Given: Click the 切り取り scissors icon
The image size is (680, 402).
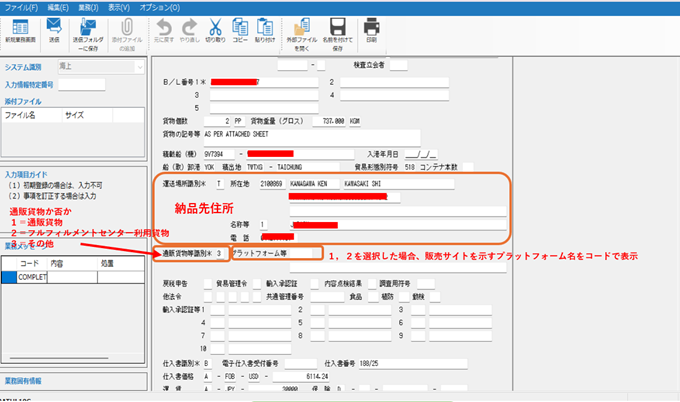Looking at the screenshot, I should (215, 28).
